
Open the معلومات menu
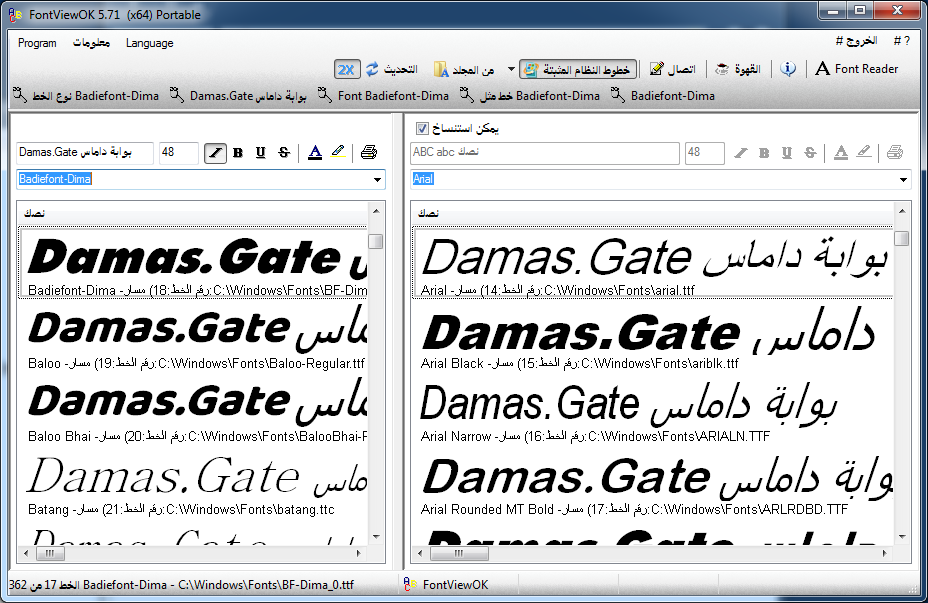[91, 43]
